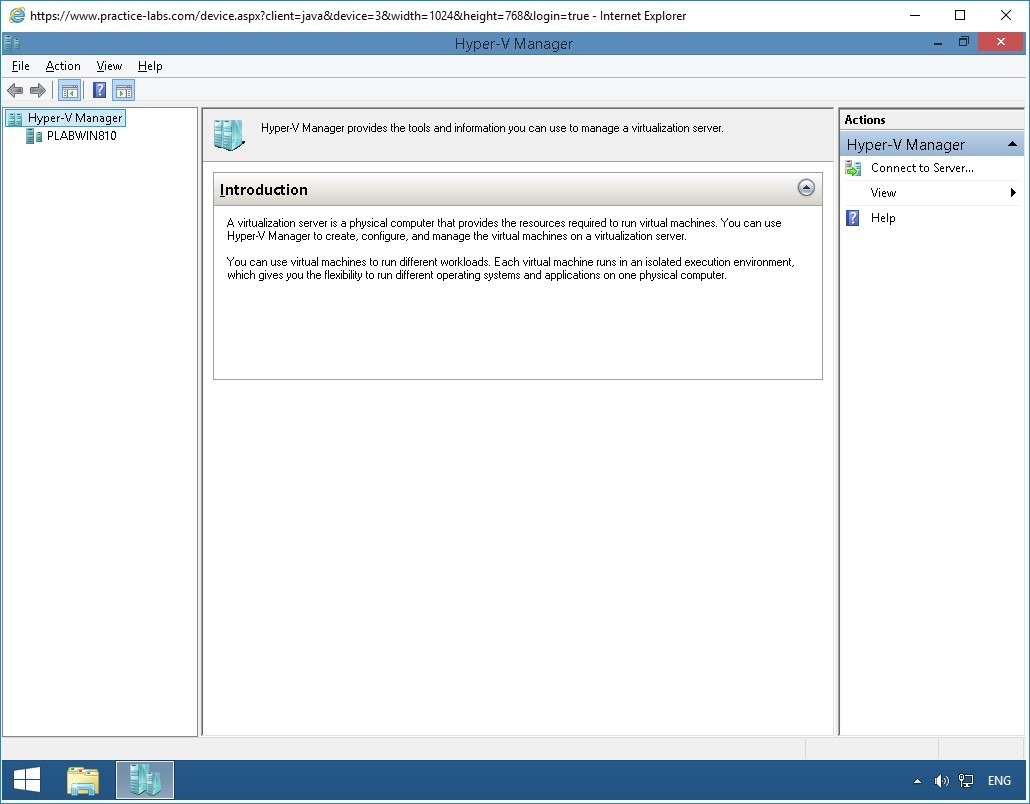Viewport: 1030px width, 804px height.
Task: Click the speaker volume control in taskbar
Action: pos(941,781)
